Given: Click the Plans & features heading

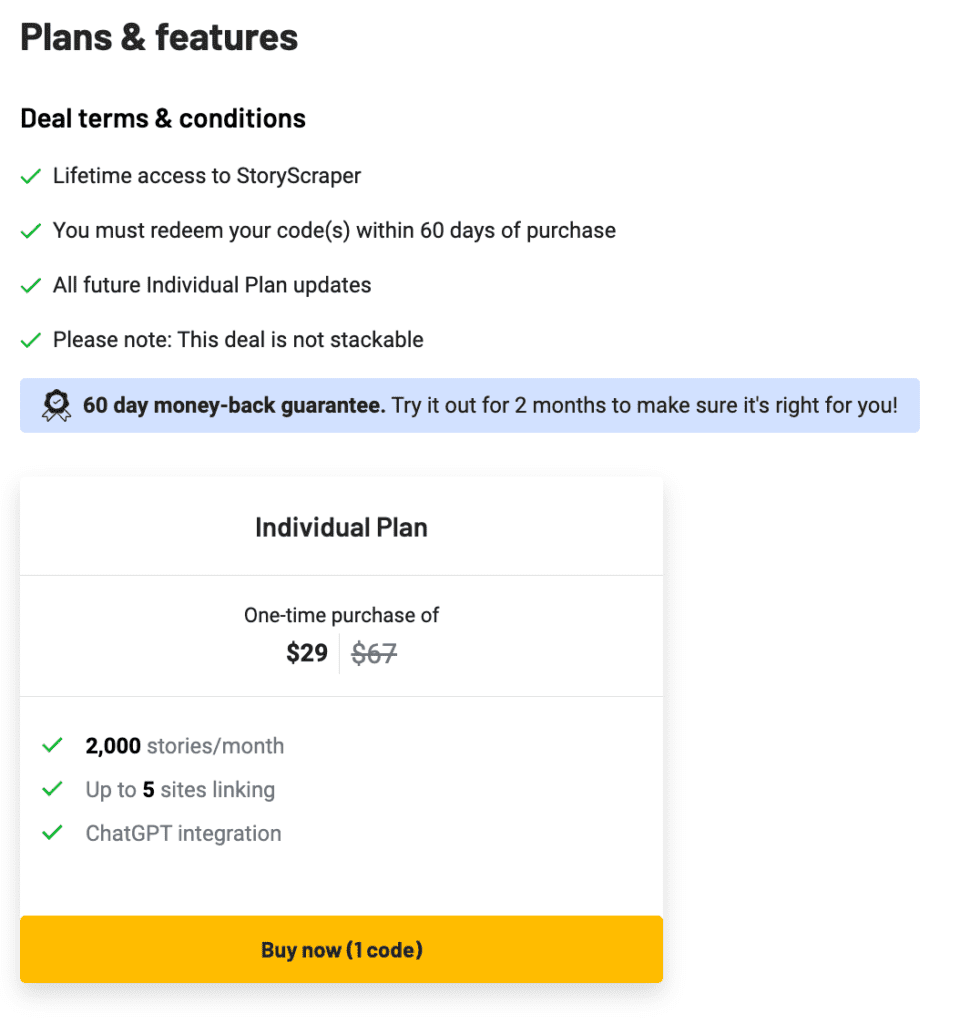Looking at the screenshot, I should [x=159, y=37].
